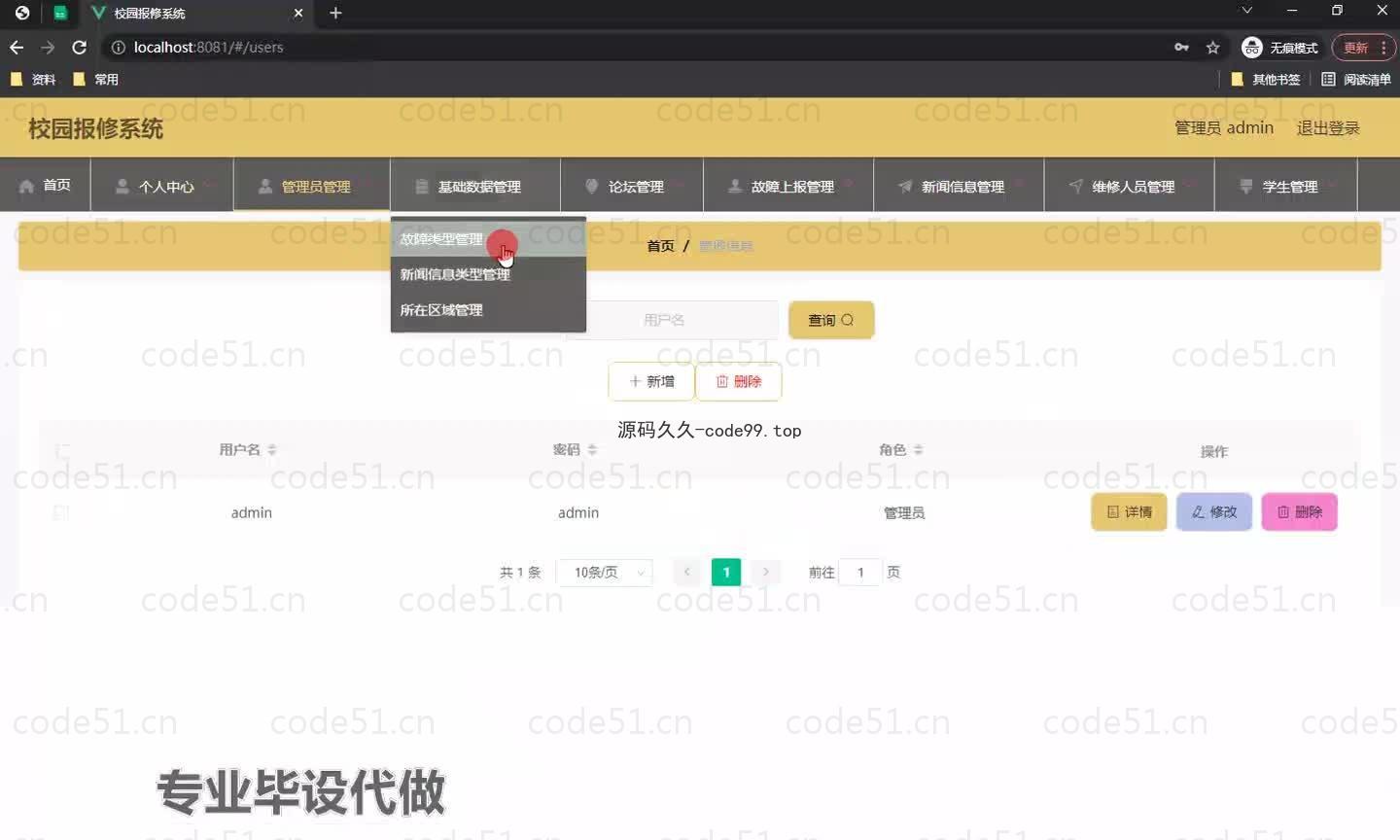Go to 首页 in the nav bar
This screenshot has width=1400, height=840.
click(x=45, y=185)
